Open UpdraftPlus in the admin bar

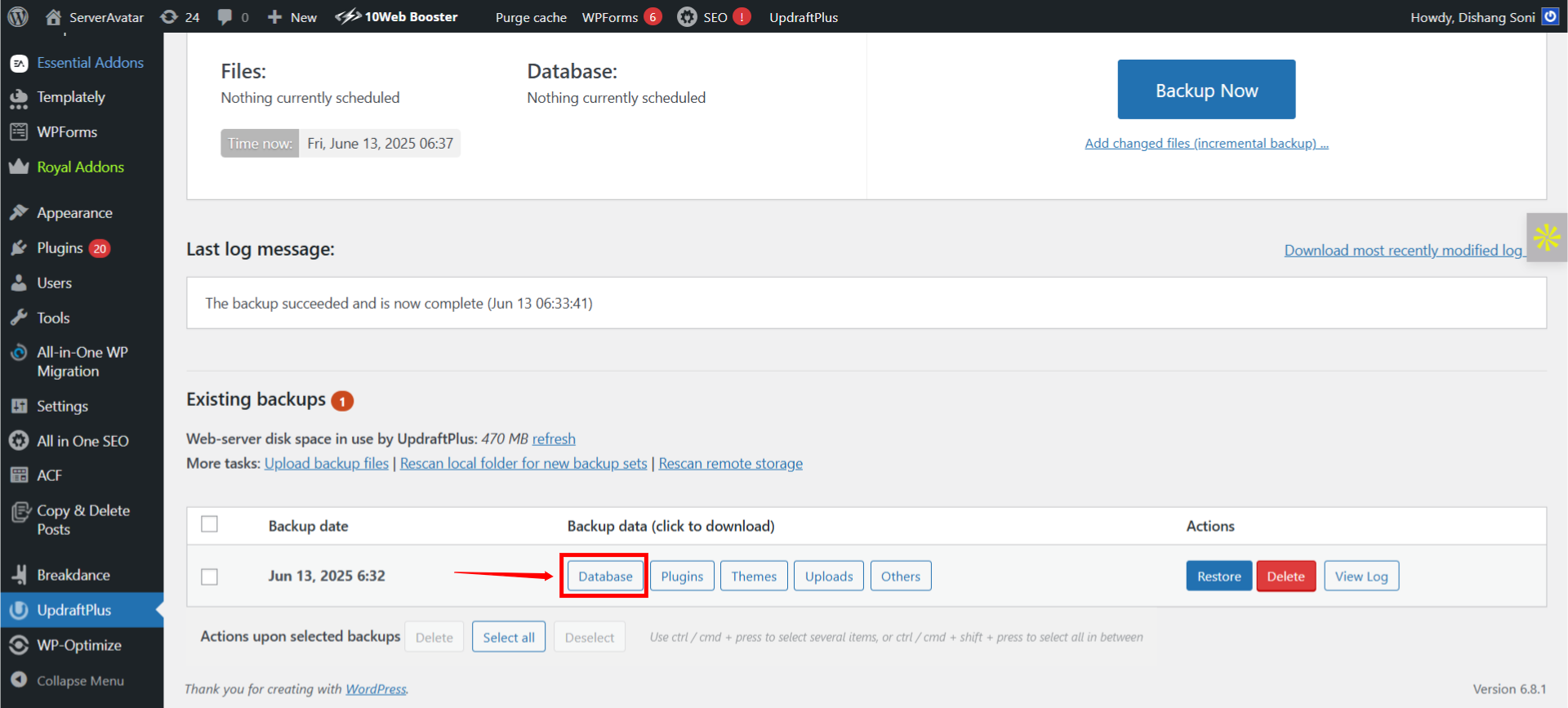pos(804,17)
